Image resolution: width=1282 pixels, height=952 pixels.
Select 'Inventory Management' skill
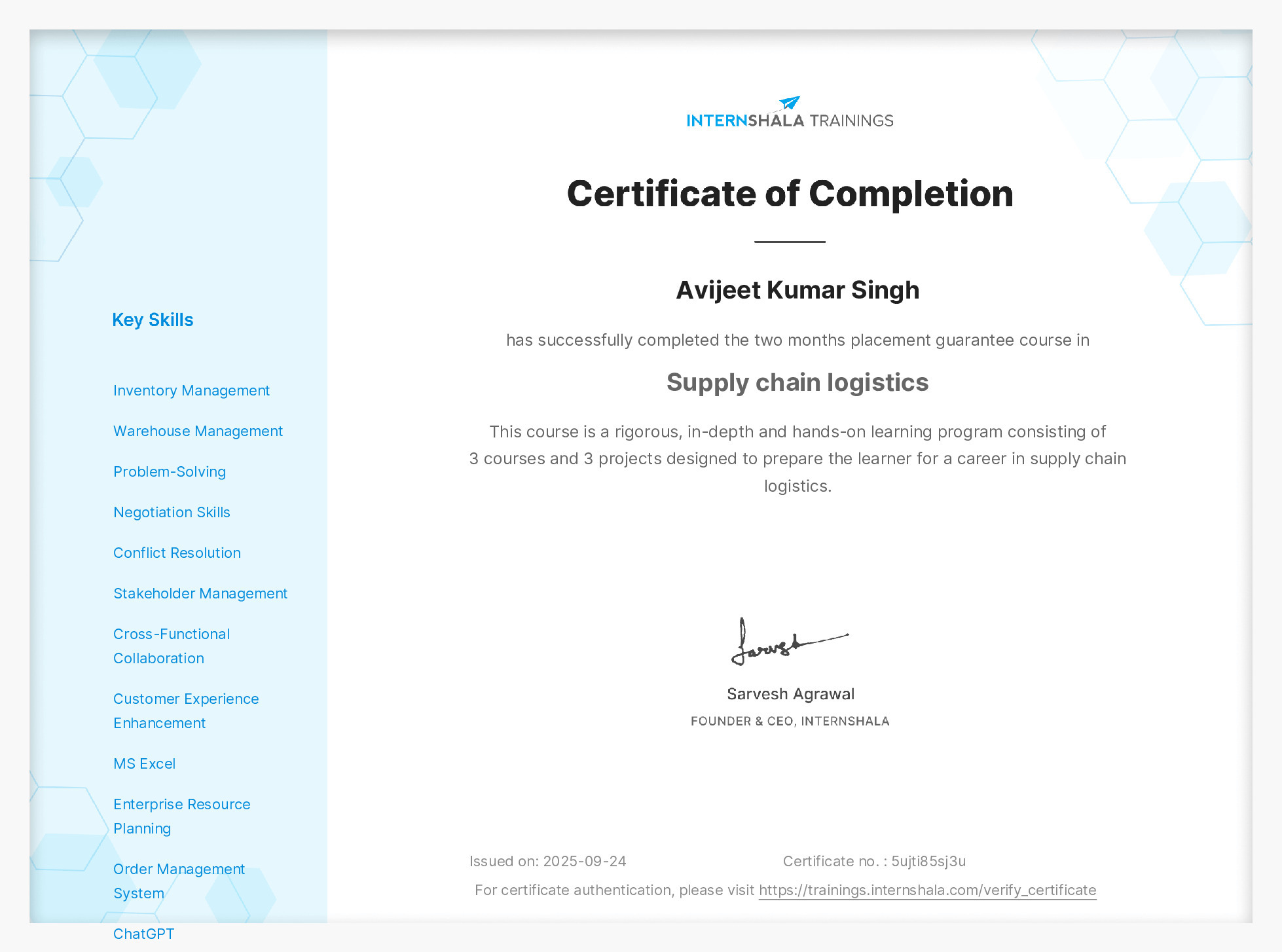coord(191,391)
